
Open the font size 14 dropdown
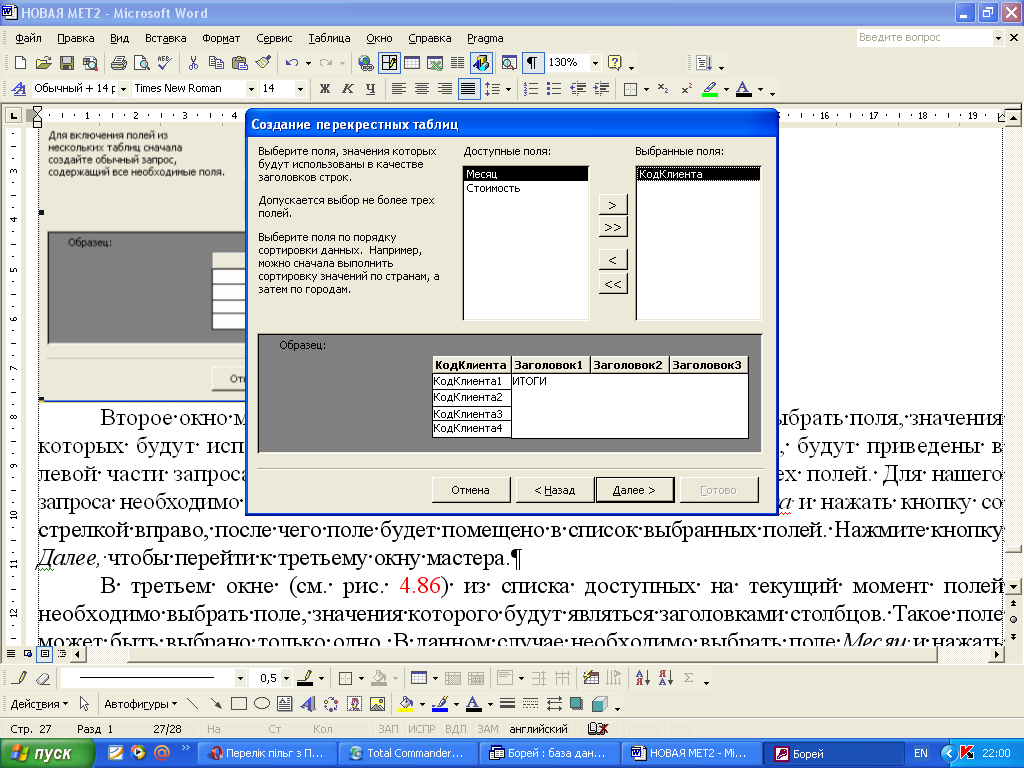point(300,89)
